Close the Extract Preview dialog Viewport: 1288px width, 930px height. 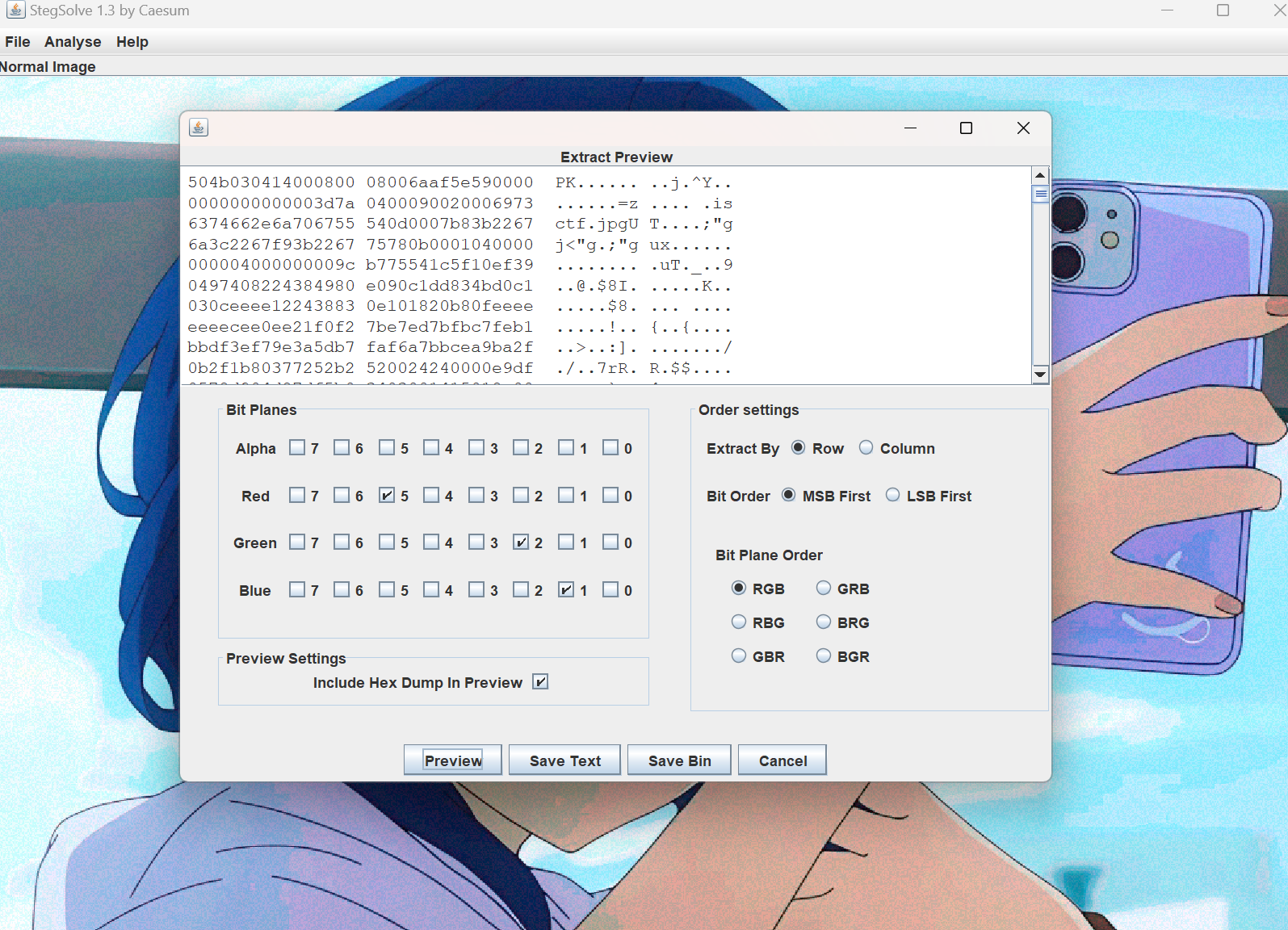pos(1023,128)
